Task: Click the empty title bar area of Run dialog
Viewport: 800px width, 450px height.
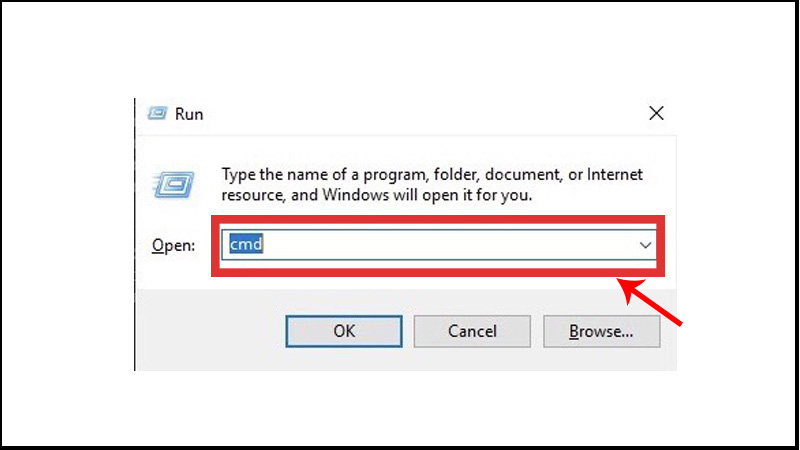Action: point(423,114)
